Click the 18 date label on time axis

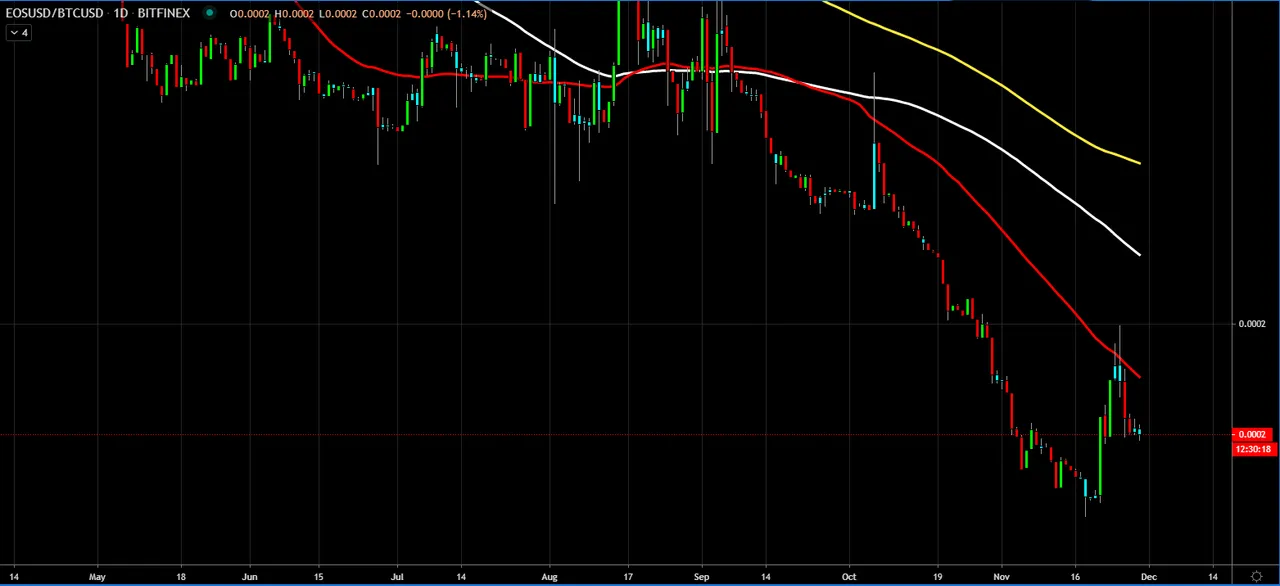[x=181, y=577]
